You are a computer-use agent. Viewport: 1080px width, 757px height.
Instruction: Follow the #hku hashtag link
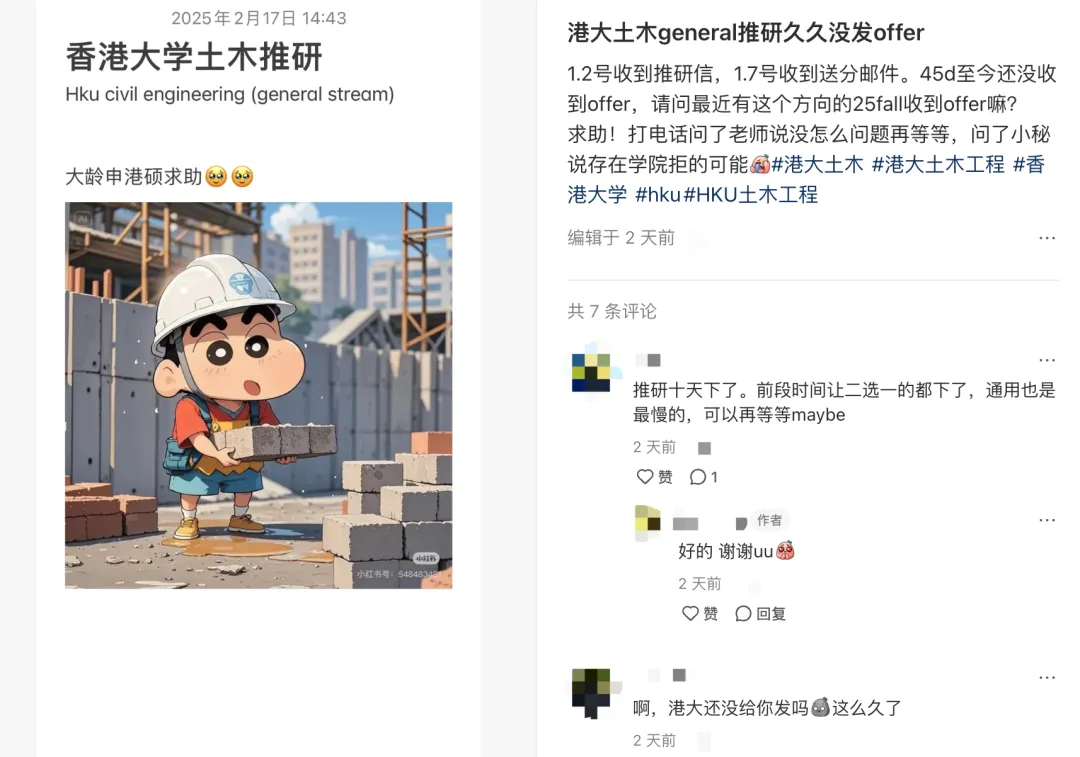click(x=657, y=194)
